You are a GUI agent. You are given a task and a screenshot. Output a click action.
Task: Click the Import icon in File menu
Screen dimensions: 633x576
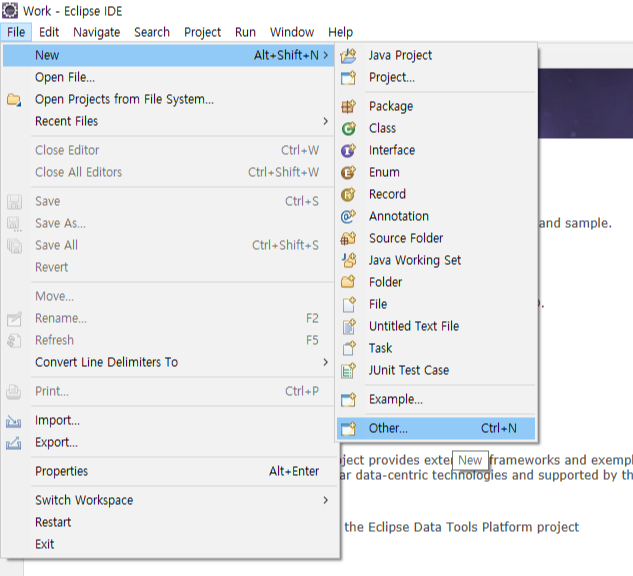click(14, 421)
